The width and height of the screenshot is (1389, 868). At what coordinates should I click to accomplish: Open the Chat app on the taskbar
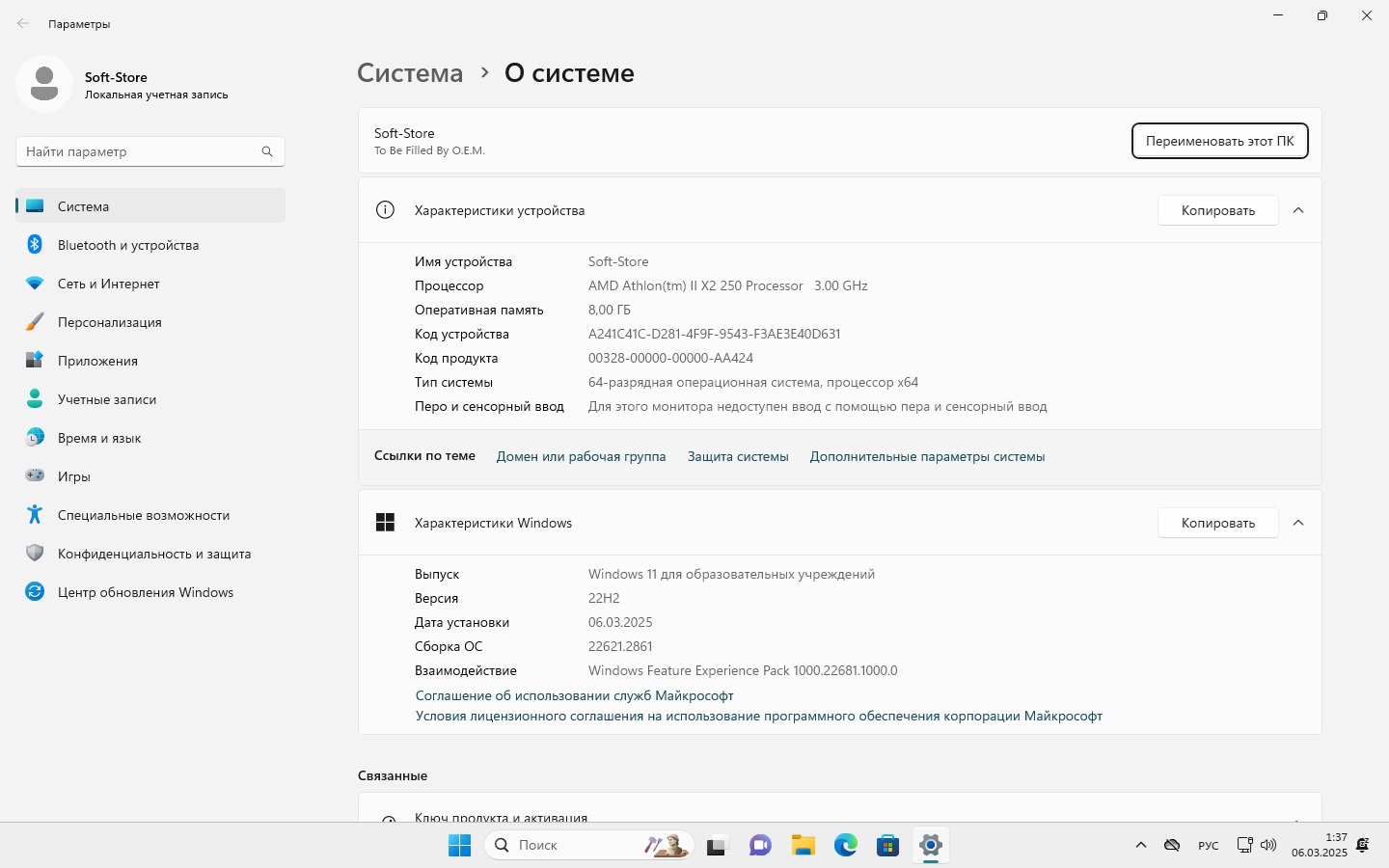click(760, 846)
